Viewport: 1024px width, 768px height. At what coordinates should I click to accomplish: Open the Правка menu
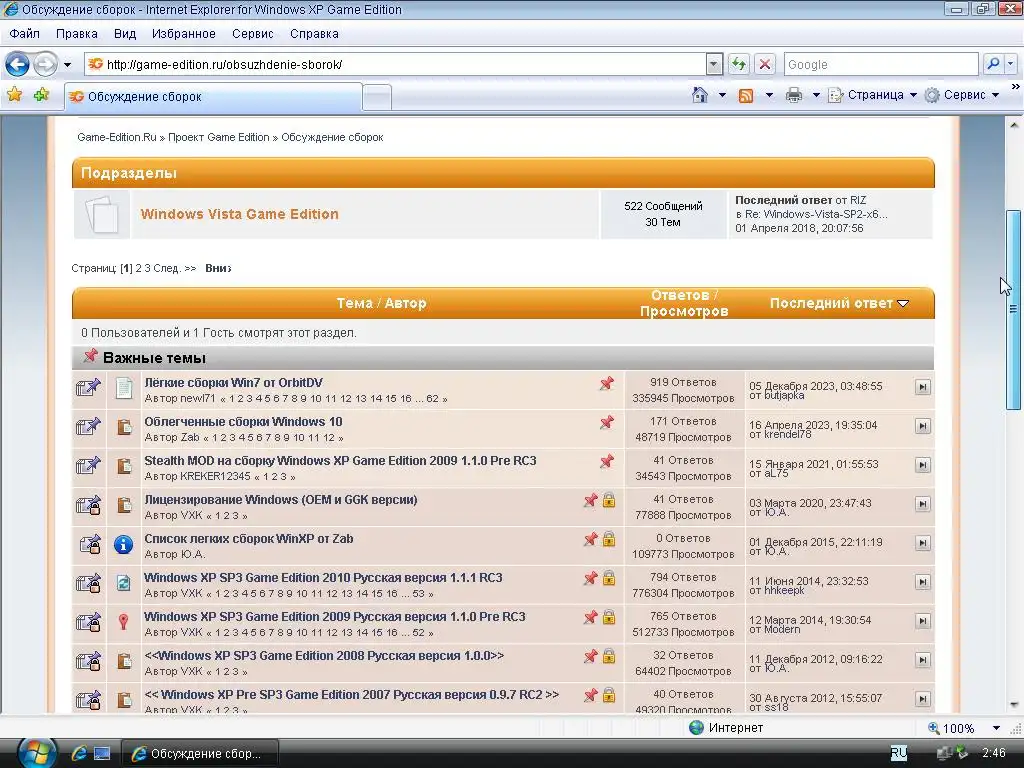pos(76,33)
